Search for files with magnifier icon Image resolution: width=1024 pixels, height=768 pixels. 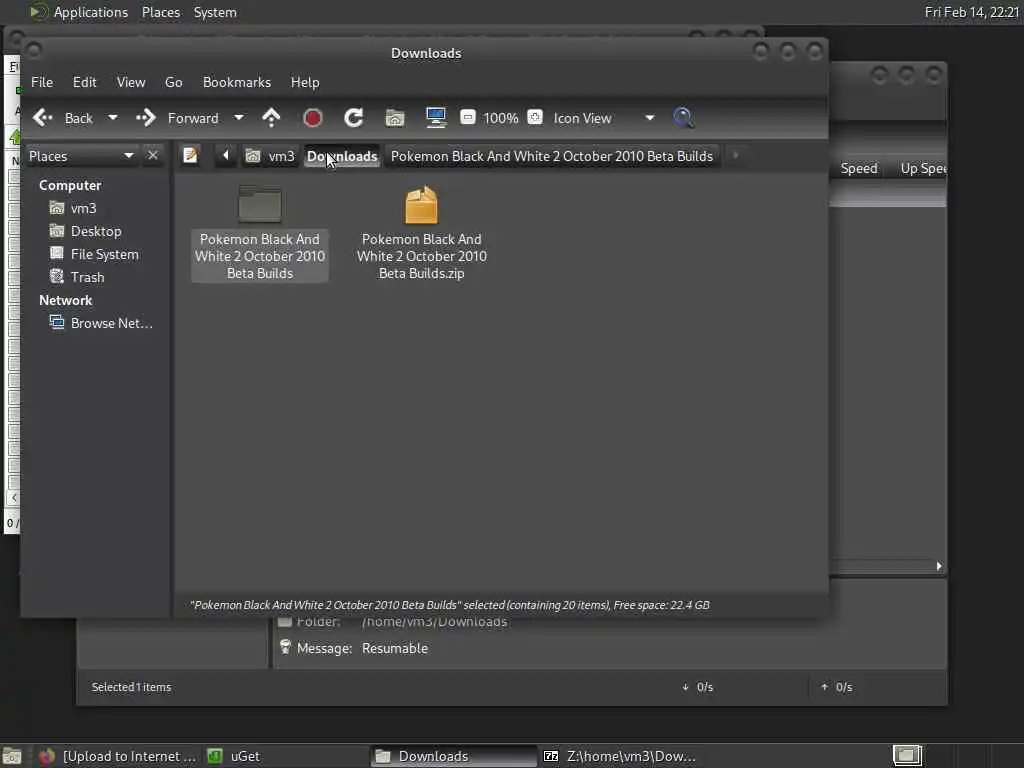click(683, 118)
